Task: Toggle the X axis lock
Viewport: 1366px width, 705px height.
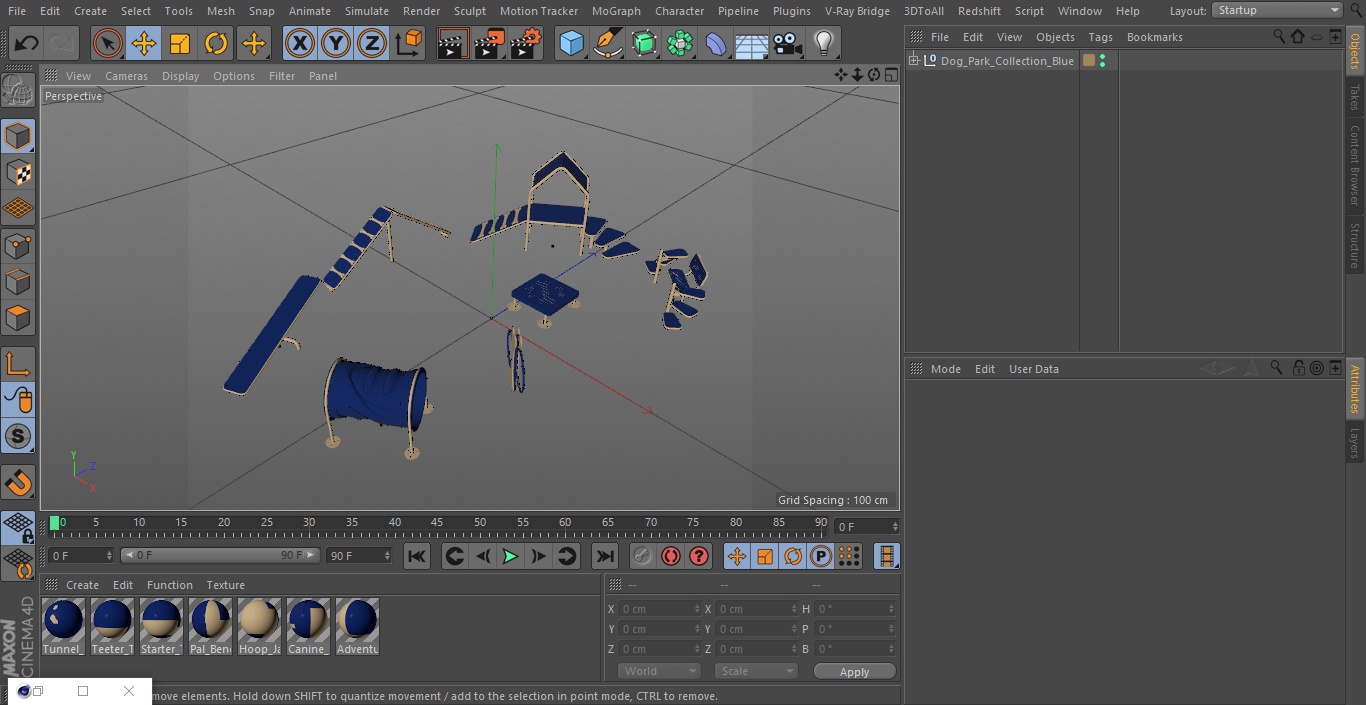Action: [300, 44]
